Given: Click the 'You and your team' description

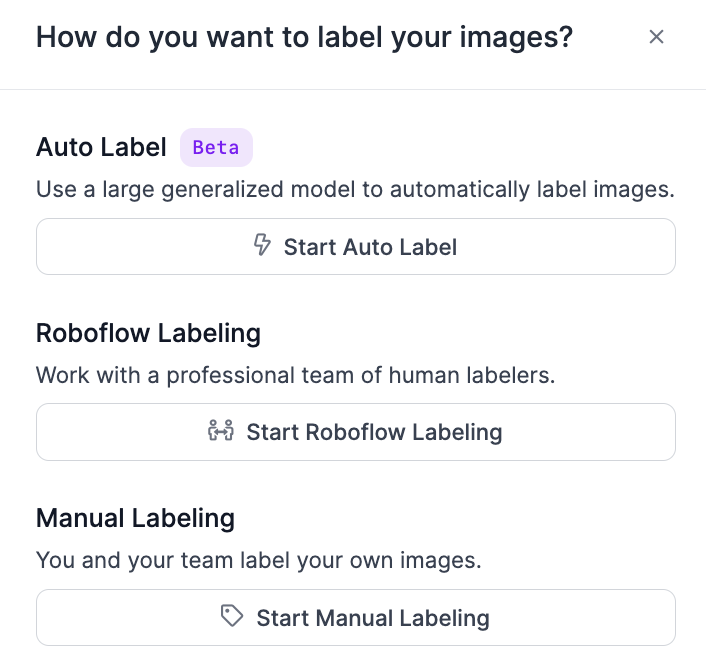Looking at the screenshot, I should [x=258, y=561].
